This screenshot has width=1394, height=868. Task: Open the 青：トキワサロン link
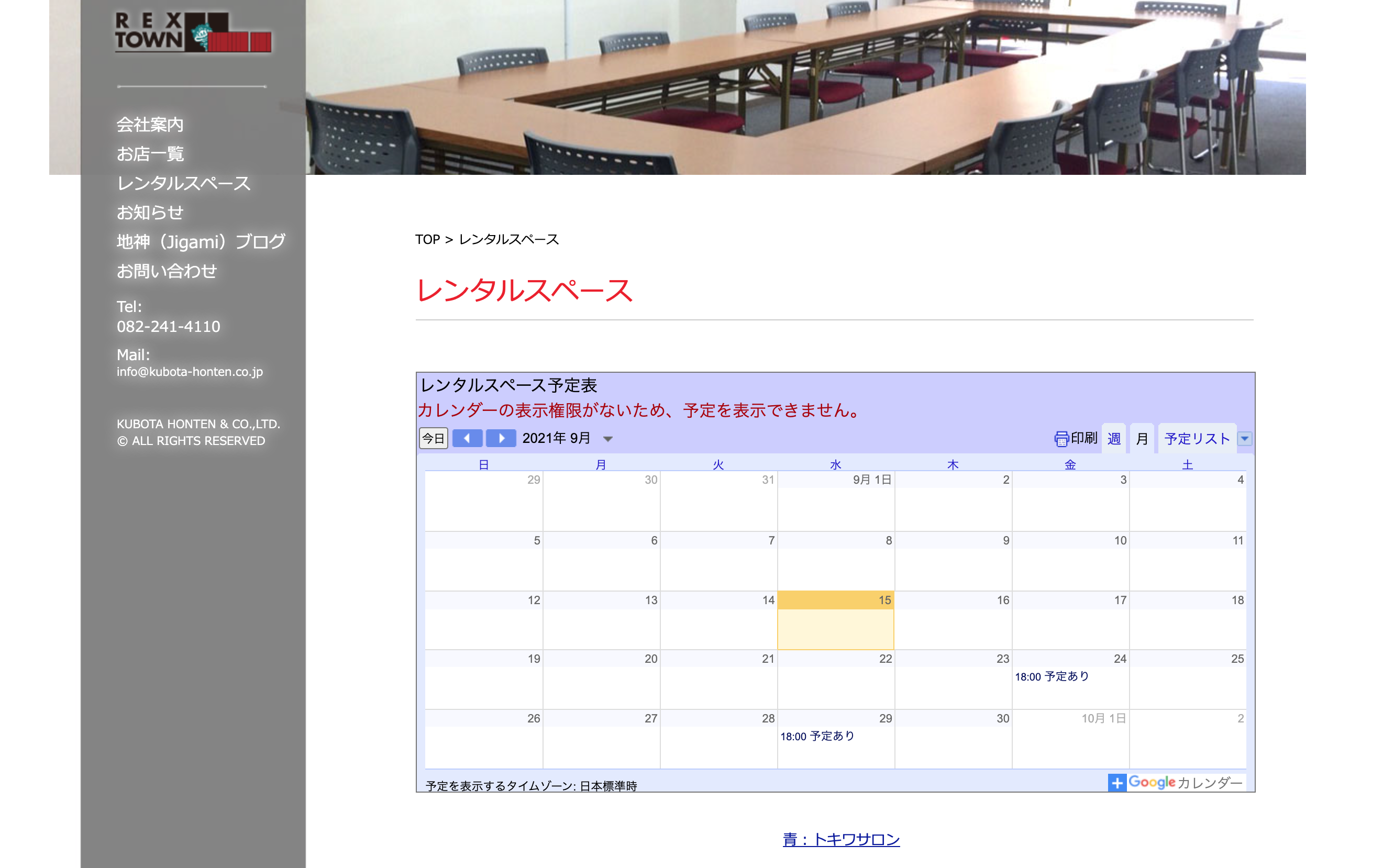pyautogui.click(x=841, y=839)
